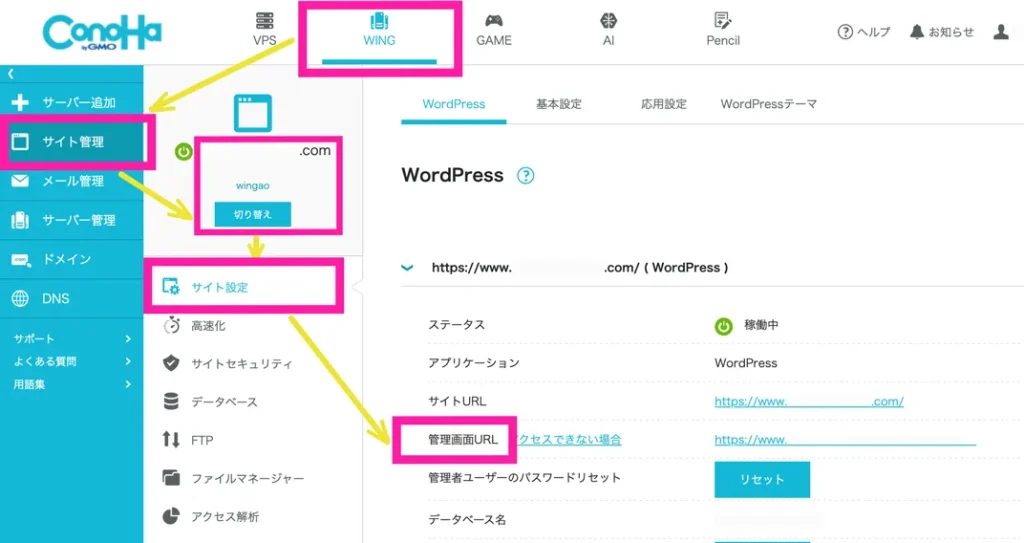Screen dimensions: 1024x543
Task: Open the サイトURL link
Action: click(808, 401)
